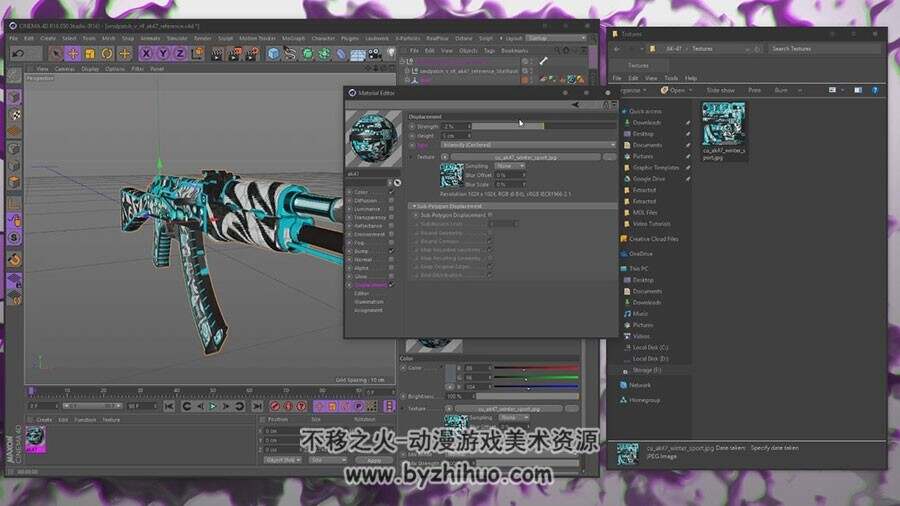Open the dropdown arrow next to Open
Image resolution: width=900 pixels, height=506 pixels.
(690, 91)
